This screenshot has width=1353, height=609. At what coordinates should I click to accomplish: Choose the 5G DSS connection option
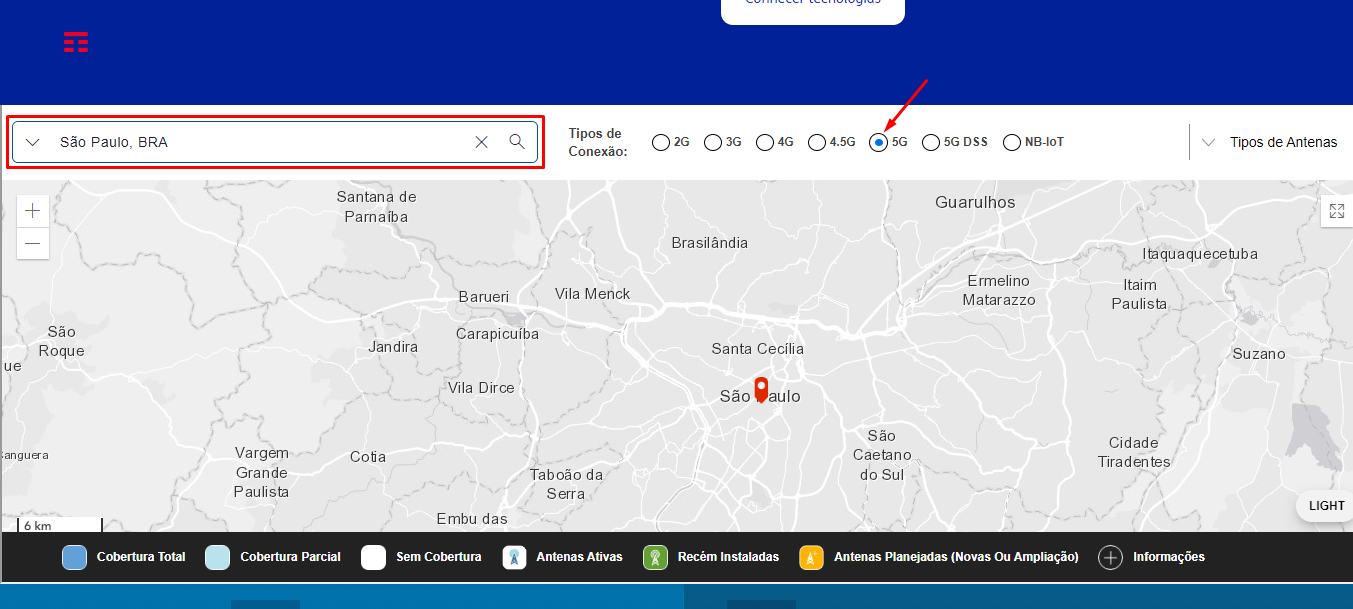[x=931, y=142]
